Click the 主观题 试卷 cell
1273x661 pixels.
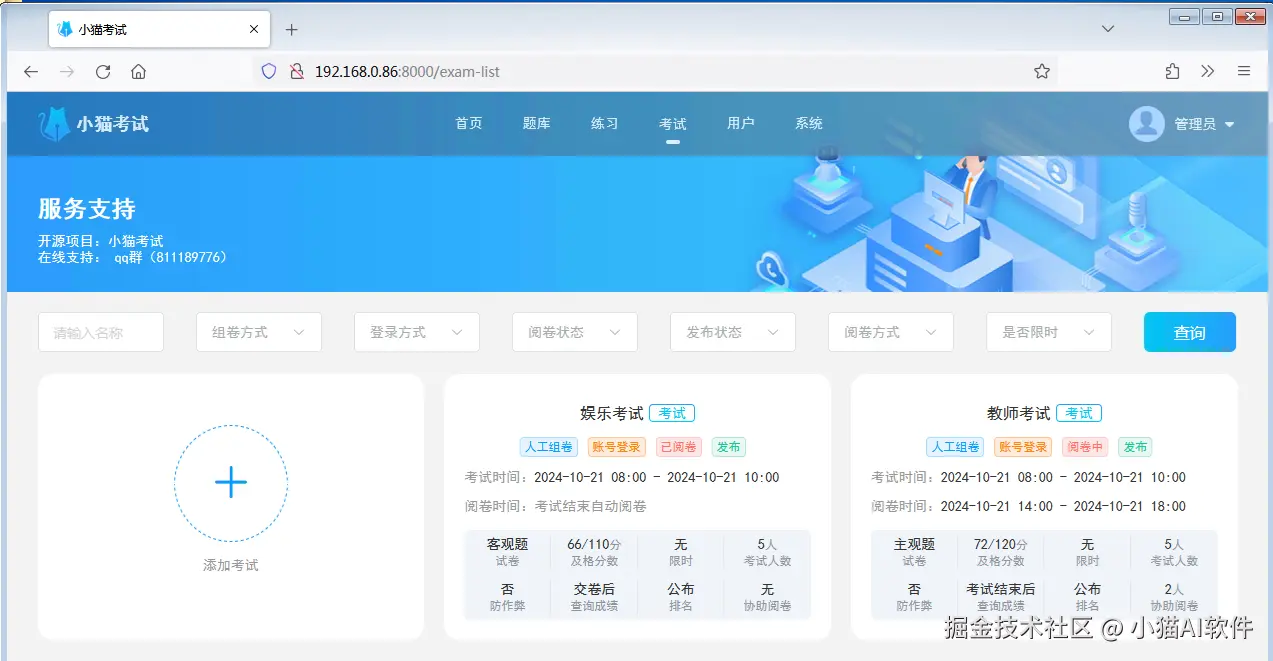point(914,552)
